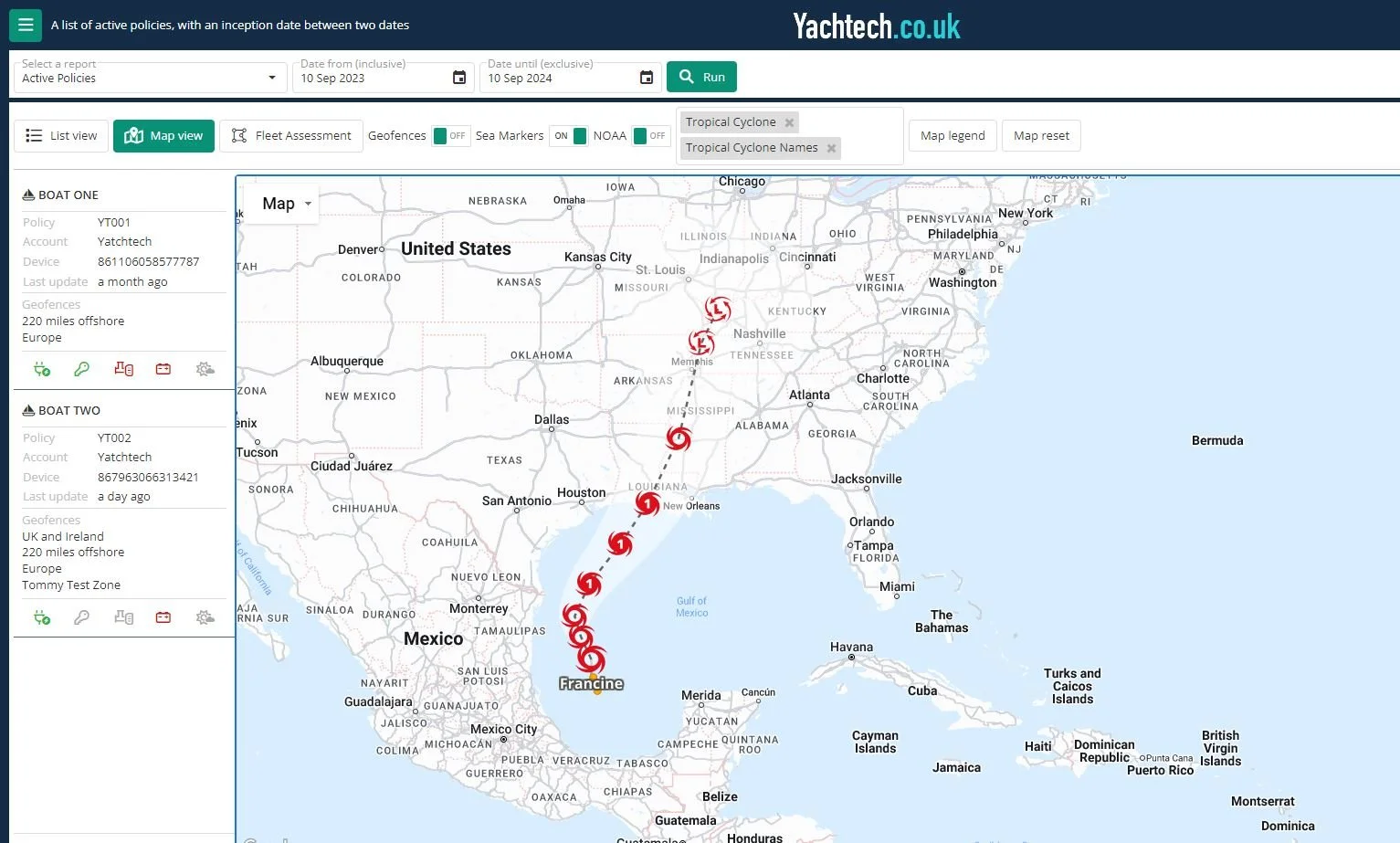Click the cyclone marker above Francine label
This screenshot has width=1400, height=843.
pos(592,659)
